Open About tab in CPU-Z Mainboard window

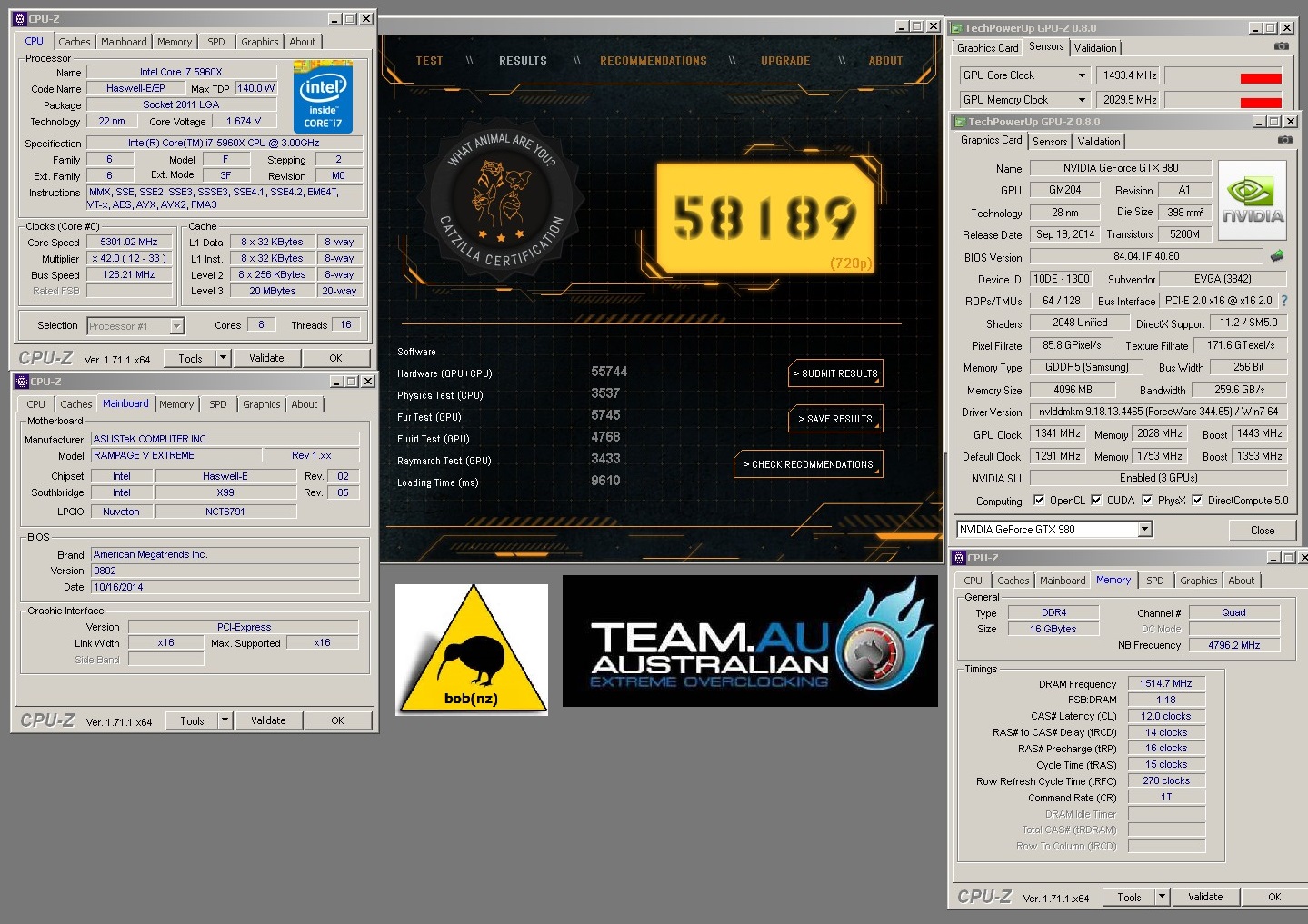[305, 404]
